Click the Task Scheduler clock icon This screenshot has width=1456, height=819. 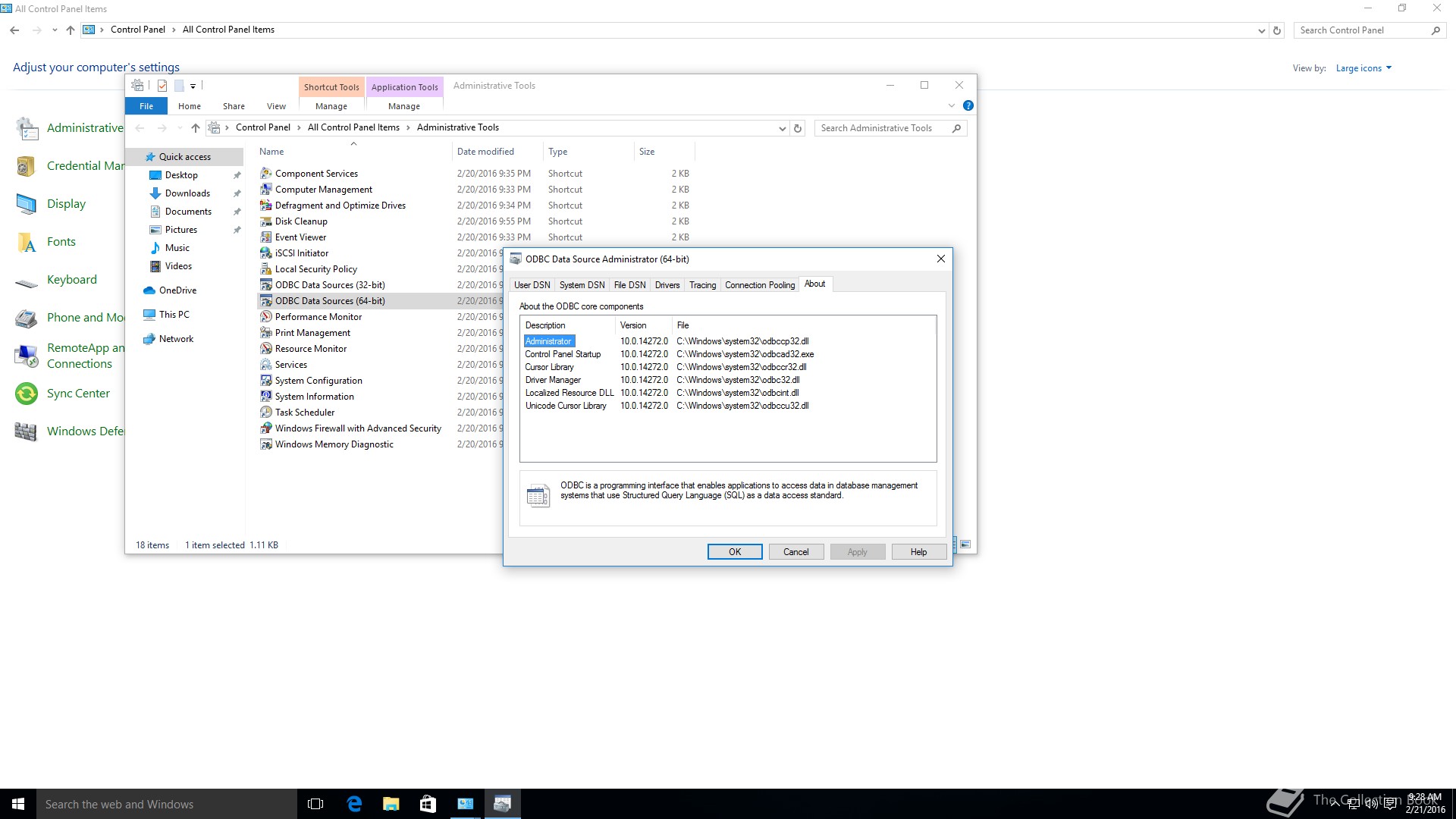(x=265, y=413)
